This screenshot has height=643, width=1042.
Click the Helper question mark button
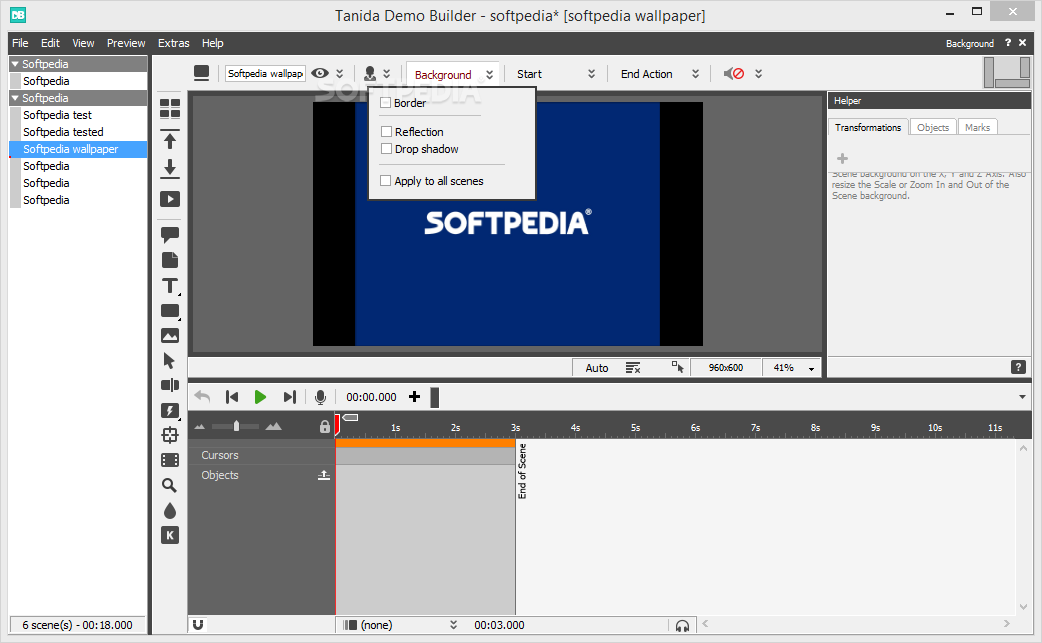click(x=1018, y=367)
